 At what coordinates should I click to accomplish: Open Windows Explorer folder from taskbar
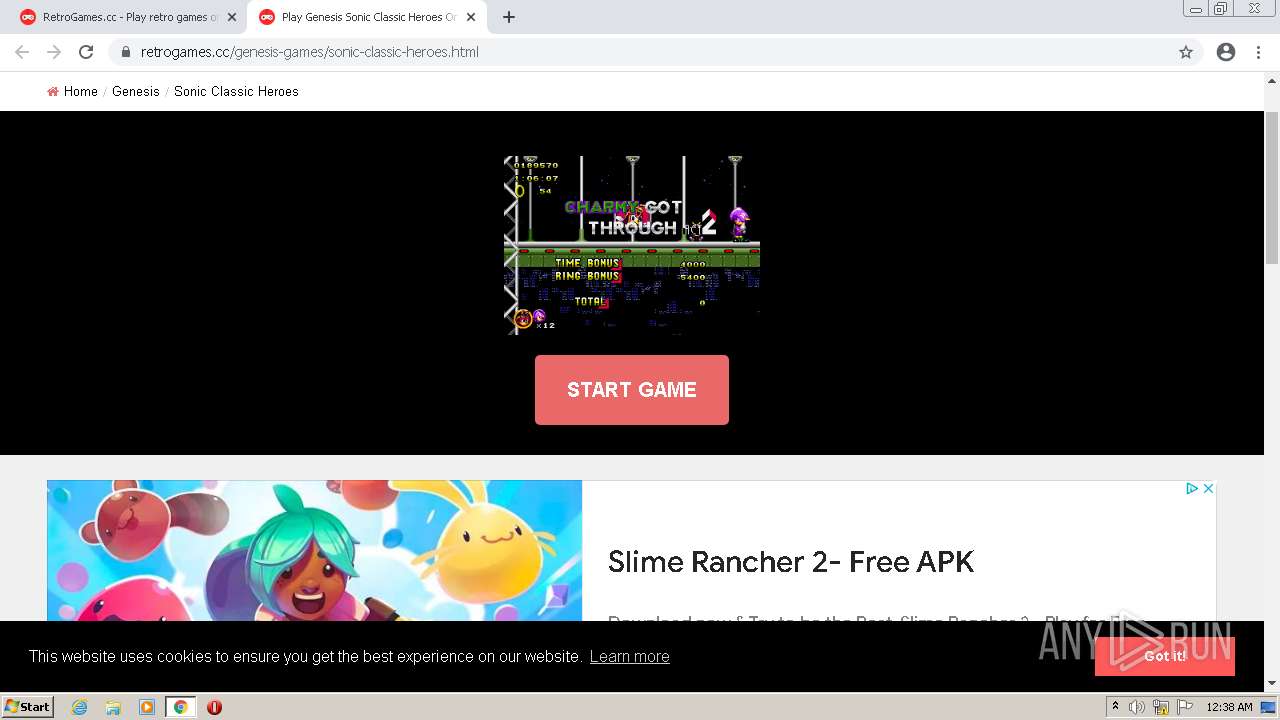pyautogui.click(x=113, y=707)
